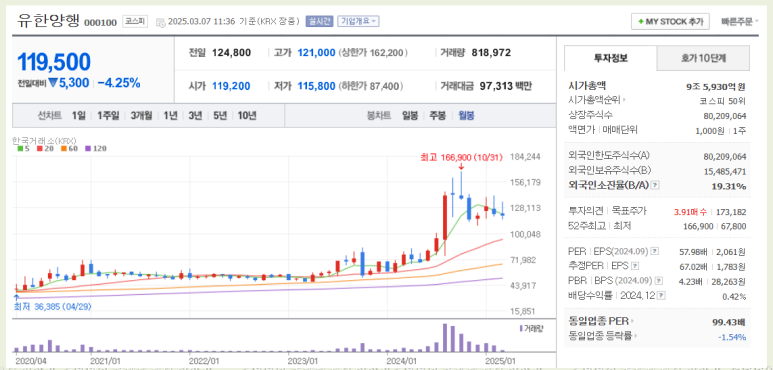Click the 전일 price 124,800

pos(231,52)
